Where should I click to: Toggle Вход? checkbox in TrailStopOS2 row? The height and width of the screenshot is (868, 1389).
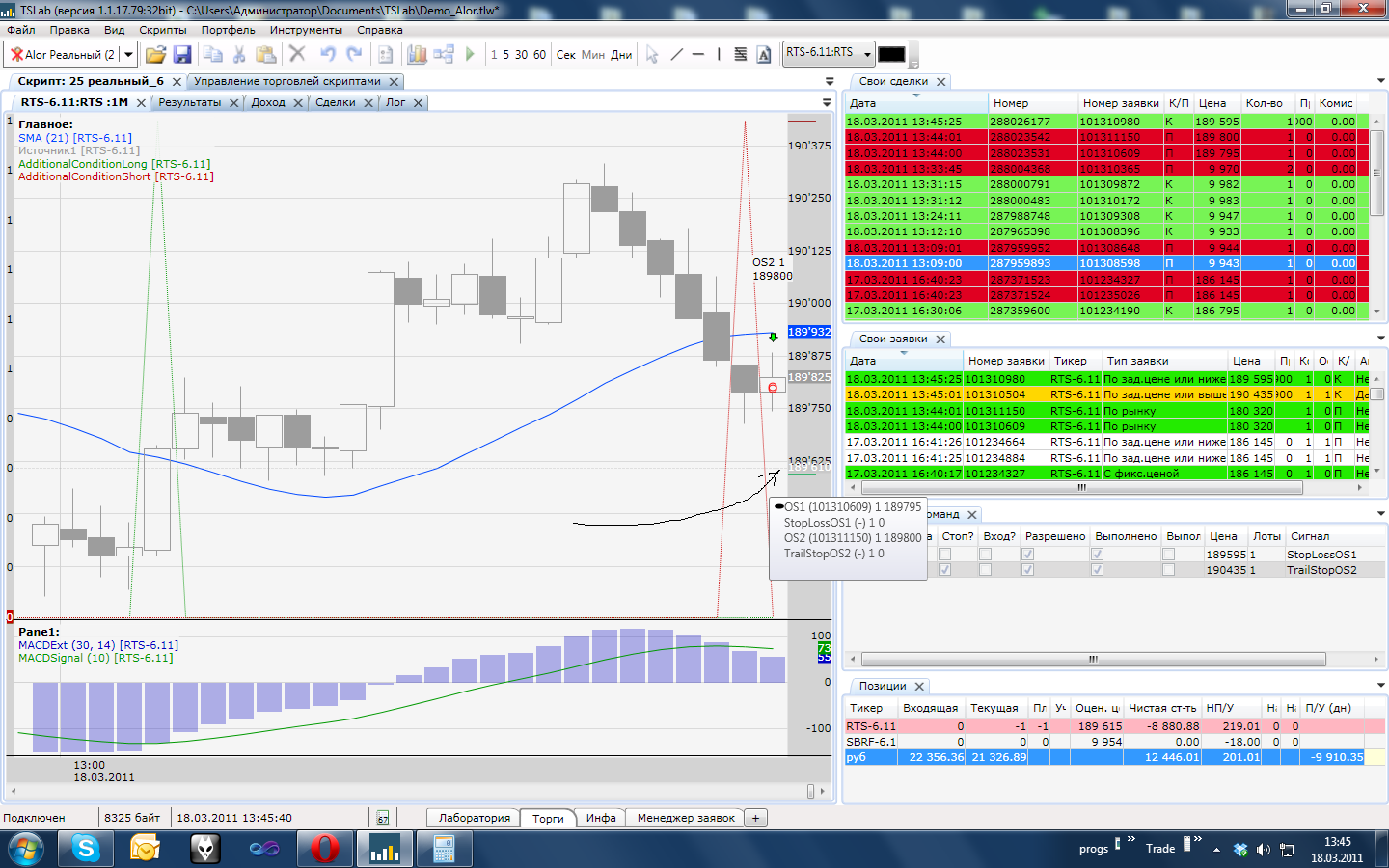coord(985,570)
